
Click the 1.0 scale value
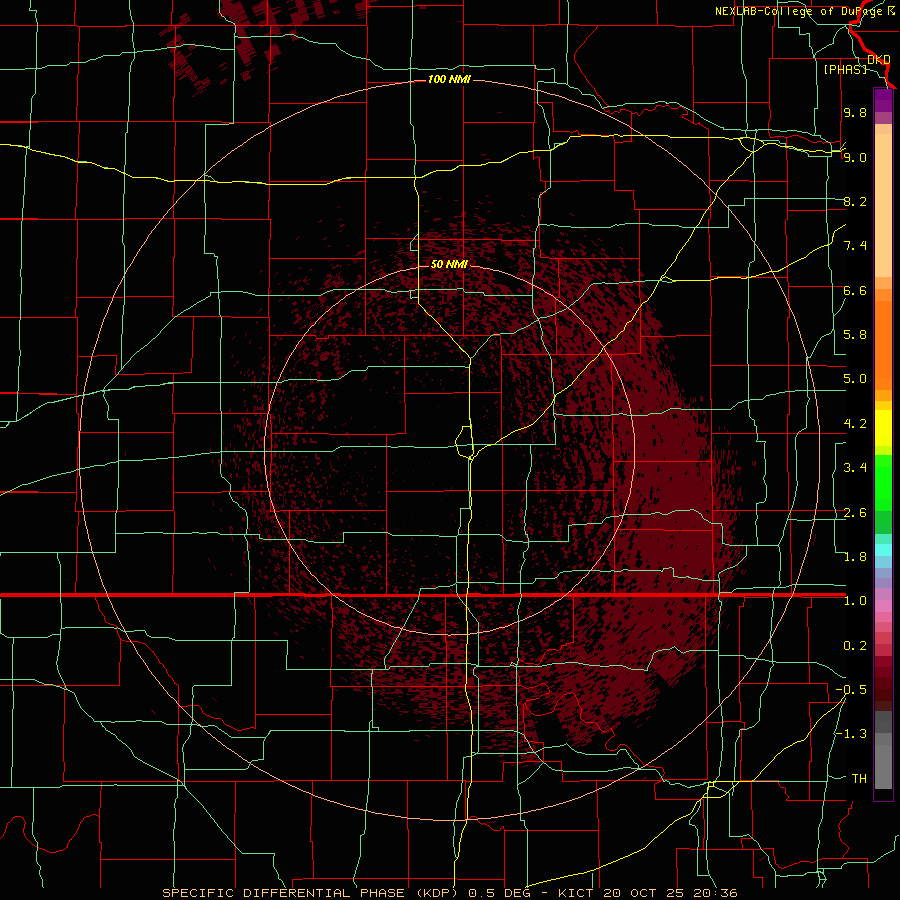(x=855, y=601)
